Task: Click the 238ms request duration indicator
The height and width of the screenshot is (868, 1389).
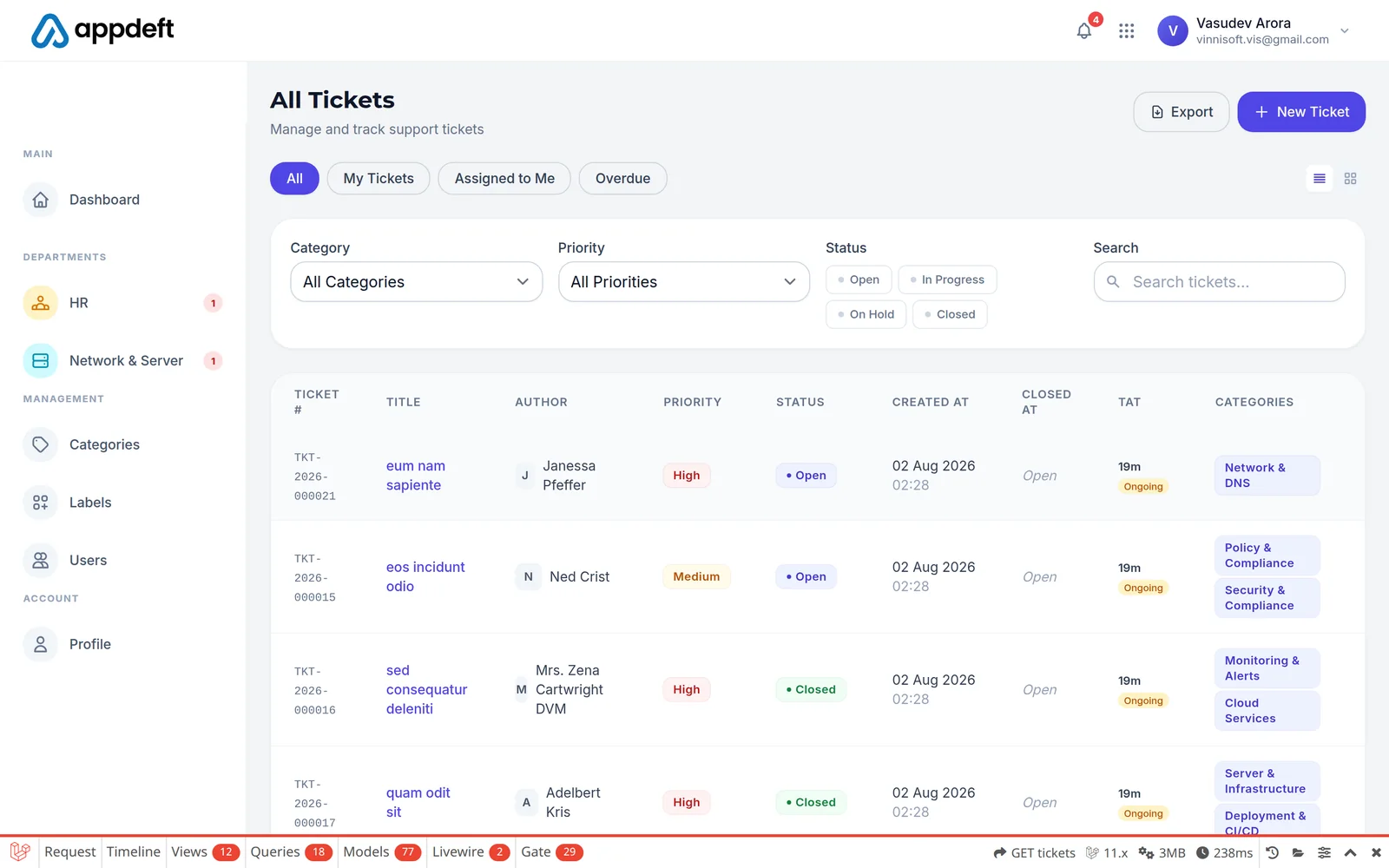Action: click(1224, 852)
